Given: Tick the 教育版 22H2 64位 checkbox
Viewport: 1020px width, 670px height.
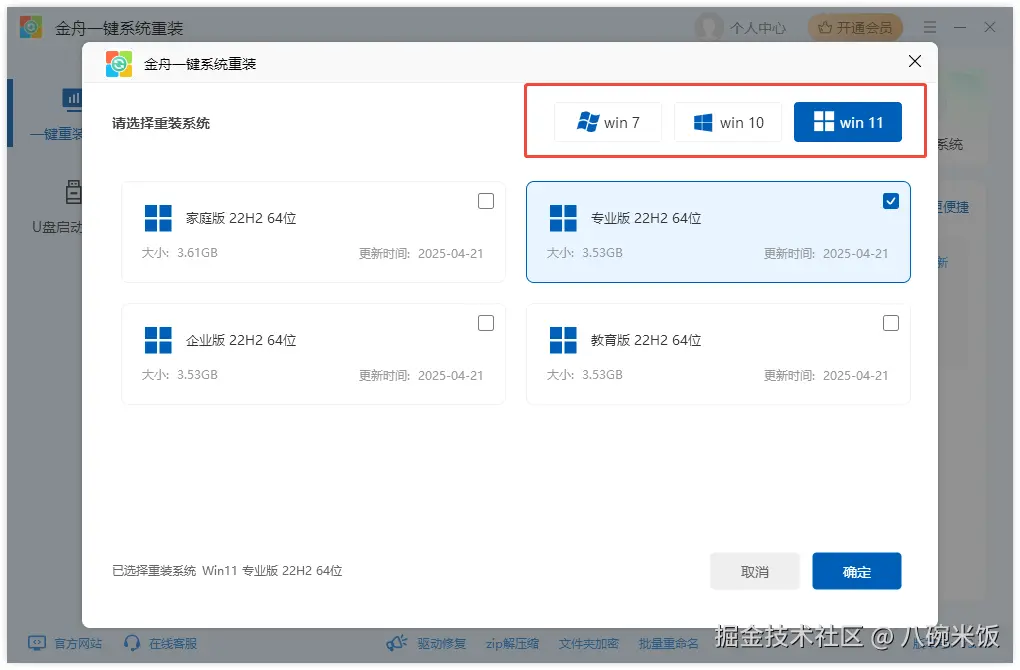Looking at the screenshot, I should point(891,323).
